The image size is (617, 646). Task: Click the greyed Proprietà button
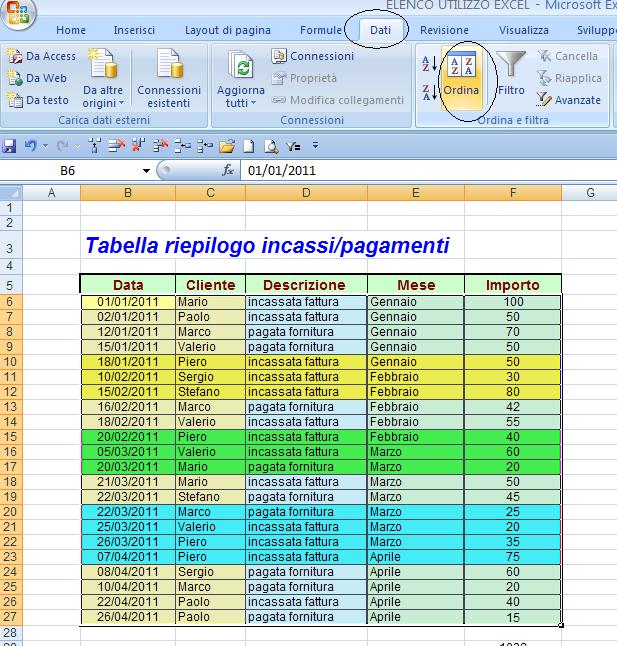coord(304,78)
